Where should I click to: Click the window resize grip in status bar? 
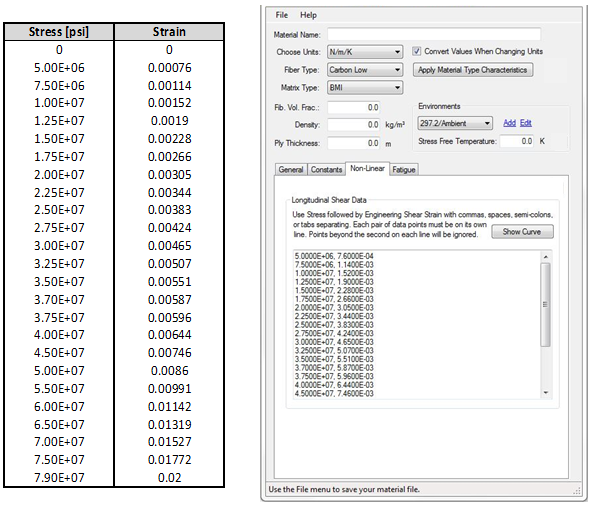(577, 490)
